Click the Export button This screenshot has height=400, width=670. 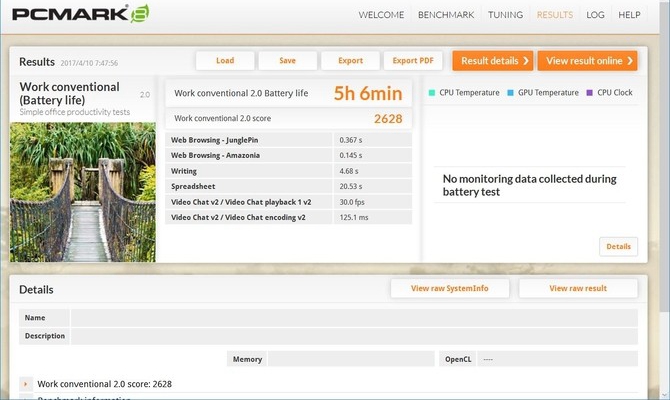tap(350, 61)
